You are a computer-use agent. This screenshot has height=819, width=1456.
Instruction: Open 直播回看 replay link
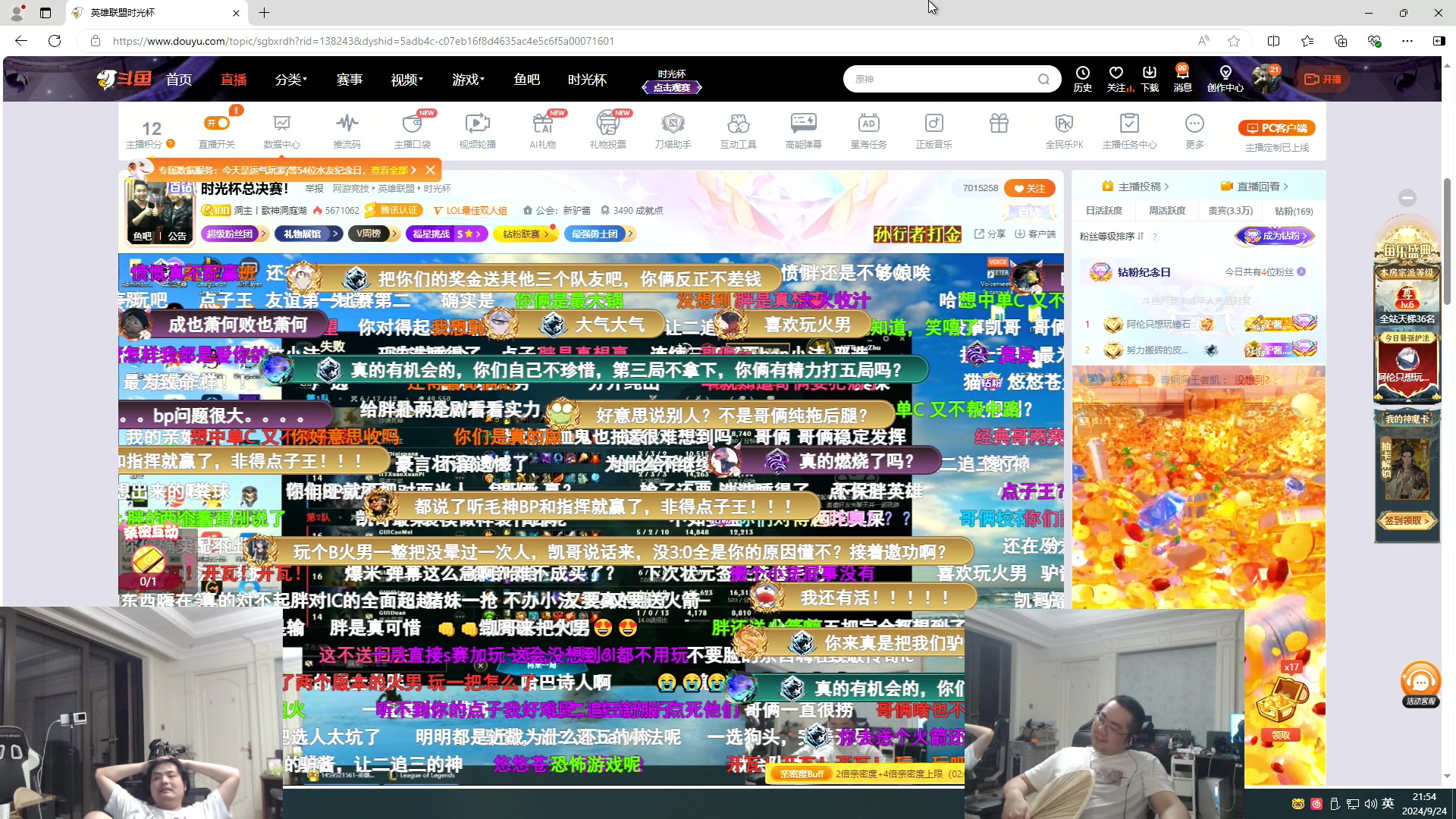(x=1254, y=187)
